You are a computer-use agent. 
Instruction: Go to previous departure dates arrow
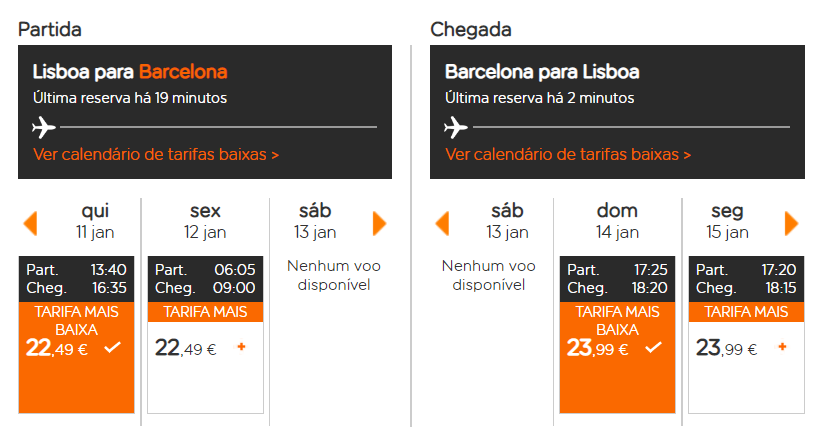pos(30,224)
